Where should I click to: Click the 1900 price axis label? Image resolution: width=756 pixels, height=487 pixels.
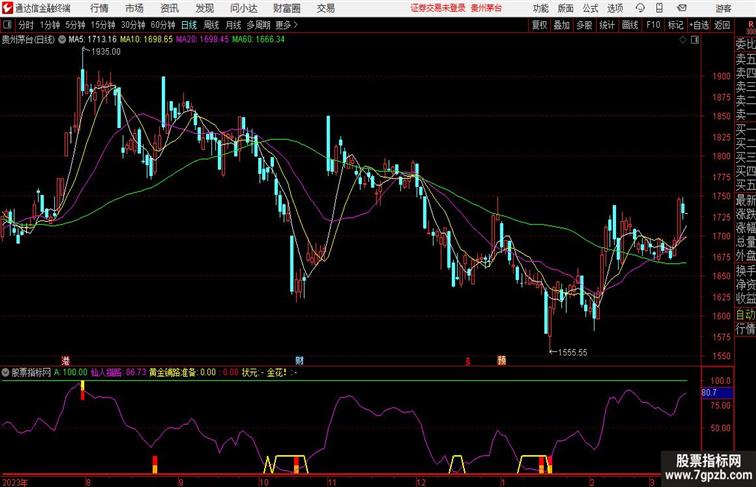coord(721,76)
